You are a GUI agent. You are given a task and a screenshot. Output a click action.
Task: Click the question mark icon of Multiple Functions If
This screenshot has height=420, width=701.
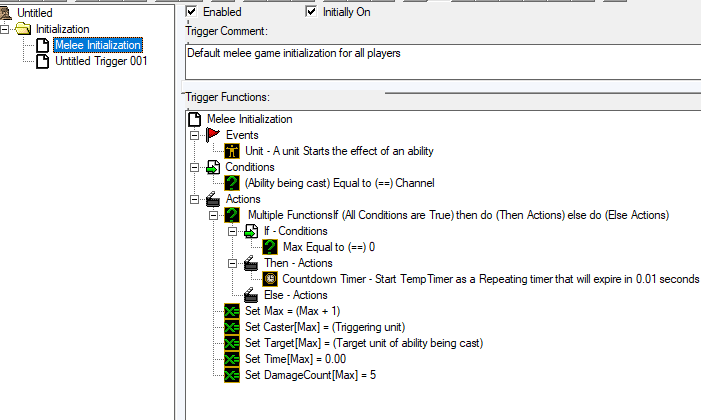(x=232, y=215)
